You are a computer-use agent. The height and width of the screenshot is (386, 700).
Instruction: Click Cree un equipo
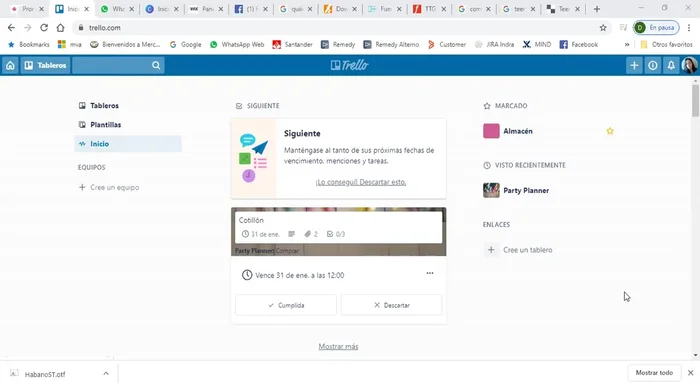pyautogui.click(x=114, y=187)
